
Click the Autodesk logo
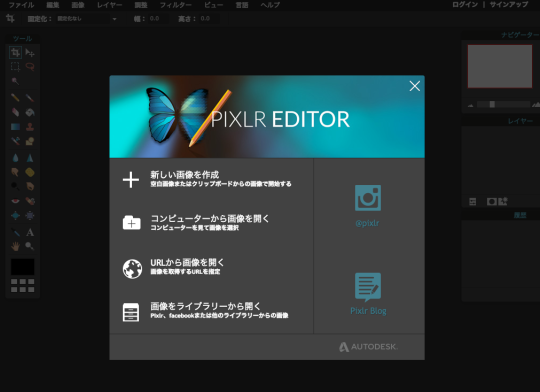[x=368, y=347]
